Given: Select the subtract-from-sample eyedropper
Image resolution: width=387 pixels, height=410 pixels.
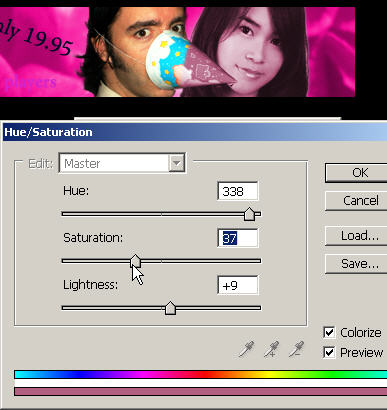Looking at the screenshot, I should coord(296,349).
